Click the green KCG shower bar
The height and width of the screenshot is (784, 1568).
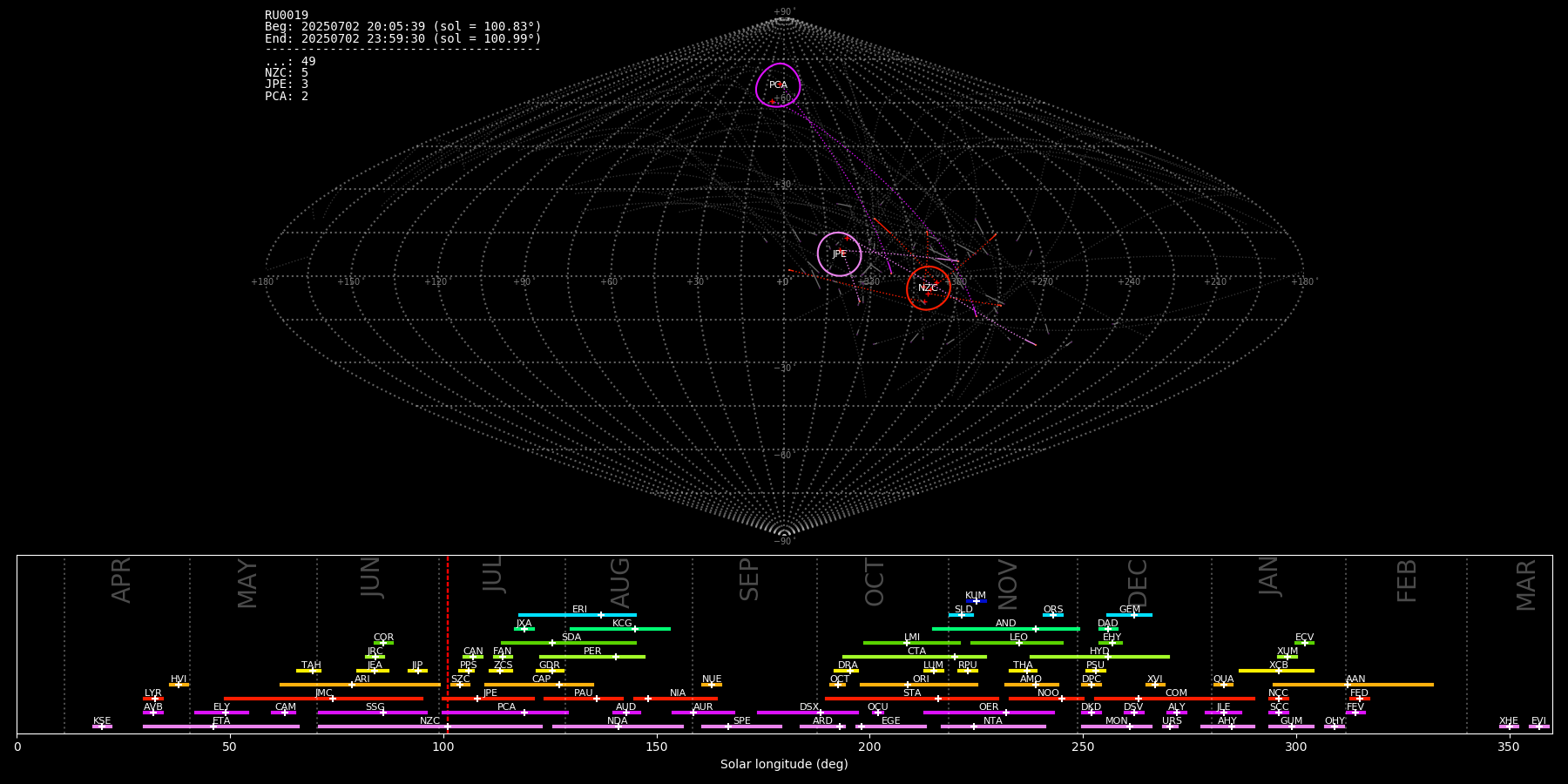click(x=620, y=629)
